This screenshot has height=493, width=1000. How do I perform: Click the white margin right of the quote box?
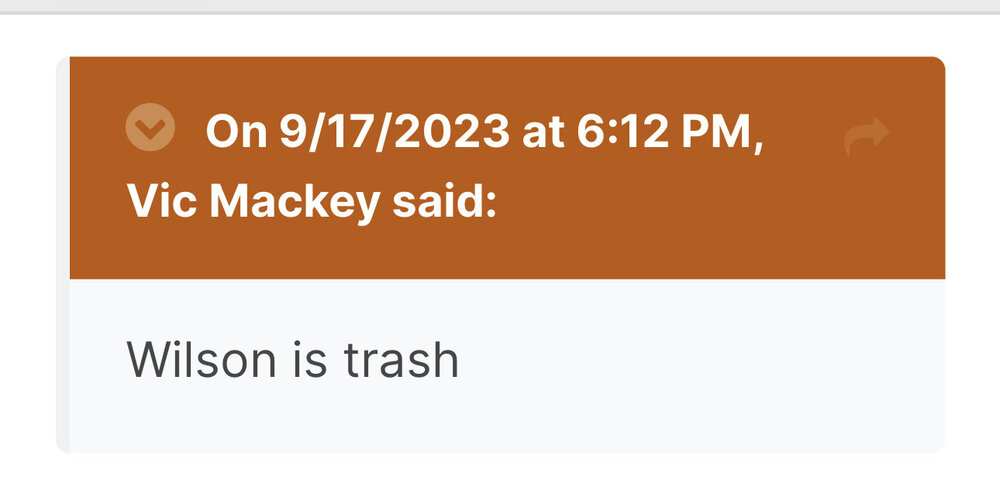coord(972,250)
